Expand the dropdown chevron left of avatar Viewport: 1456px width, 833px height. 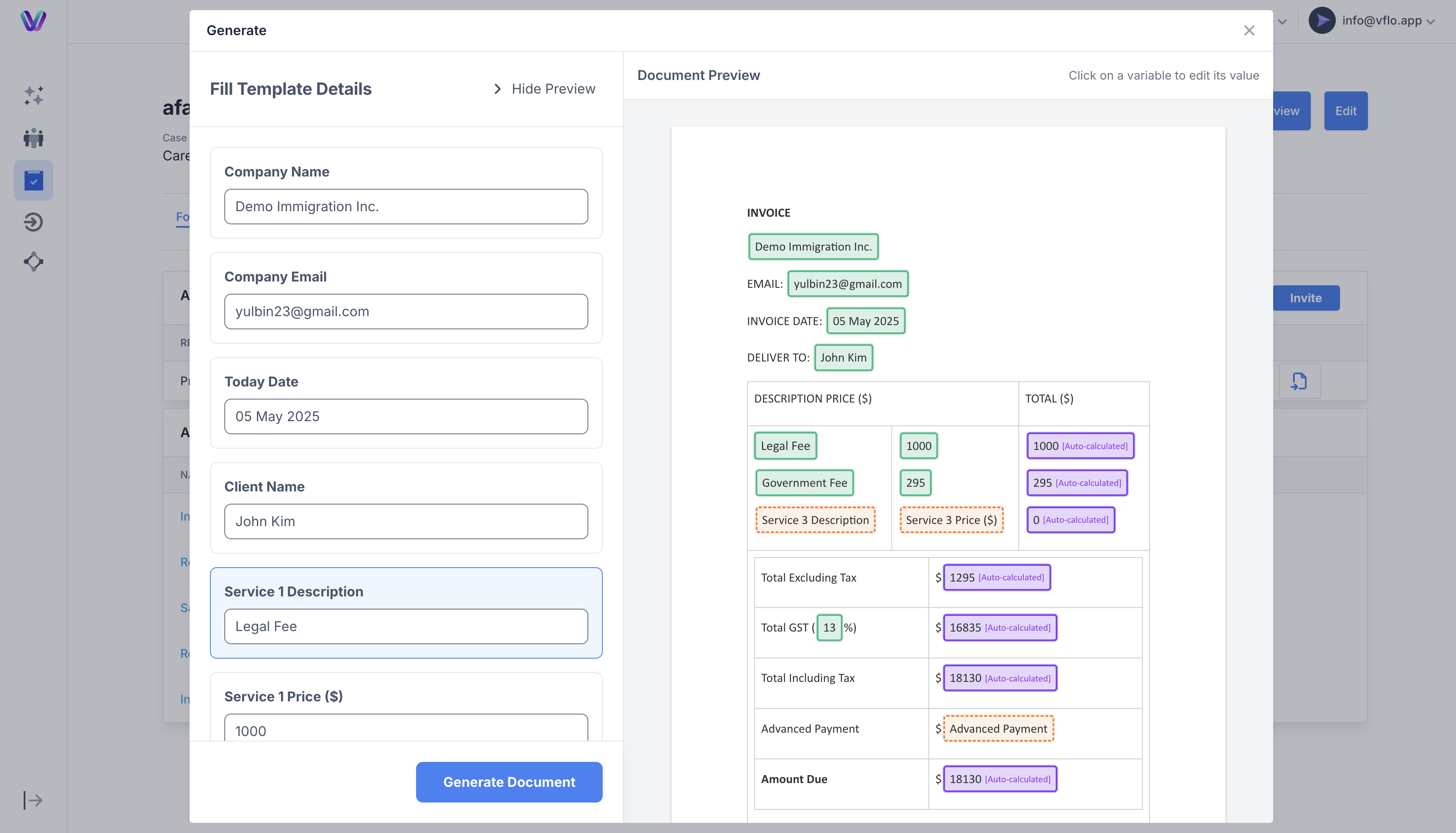pos(1282,22)
